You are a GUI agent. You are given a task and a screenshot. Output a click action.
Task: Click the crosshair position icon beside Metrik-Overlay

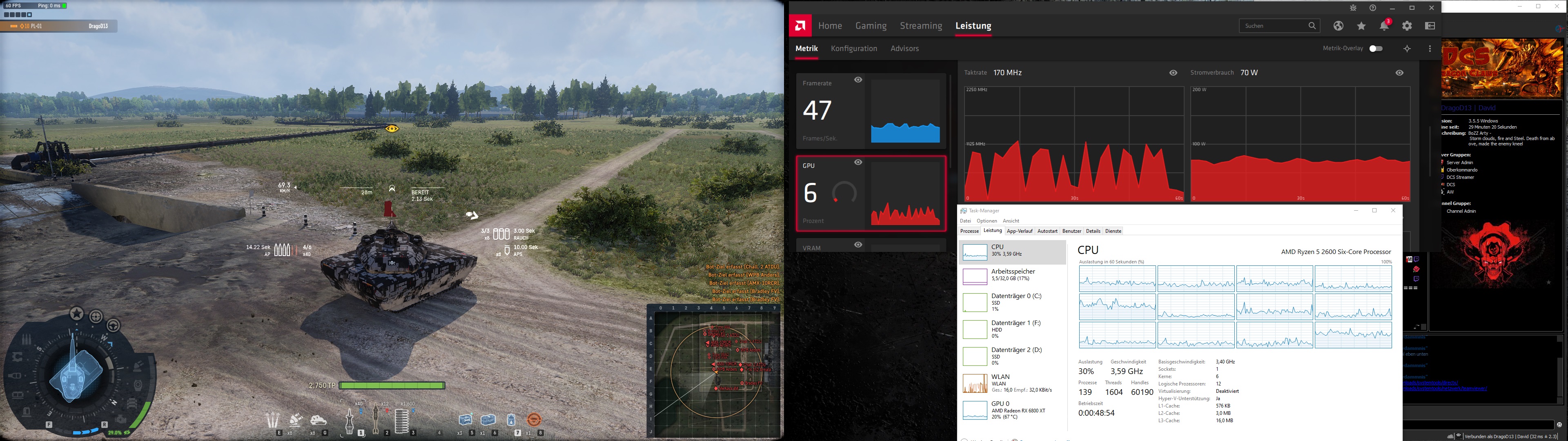pyautogui.click(x=1407, y=49)
